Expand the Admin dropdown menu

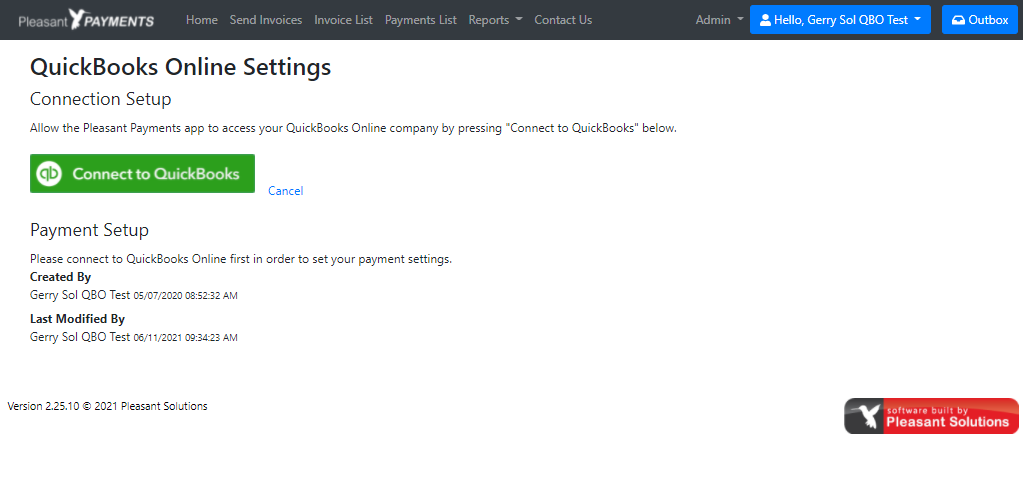[x=719, y=20]
